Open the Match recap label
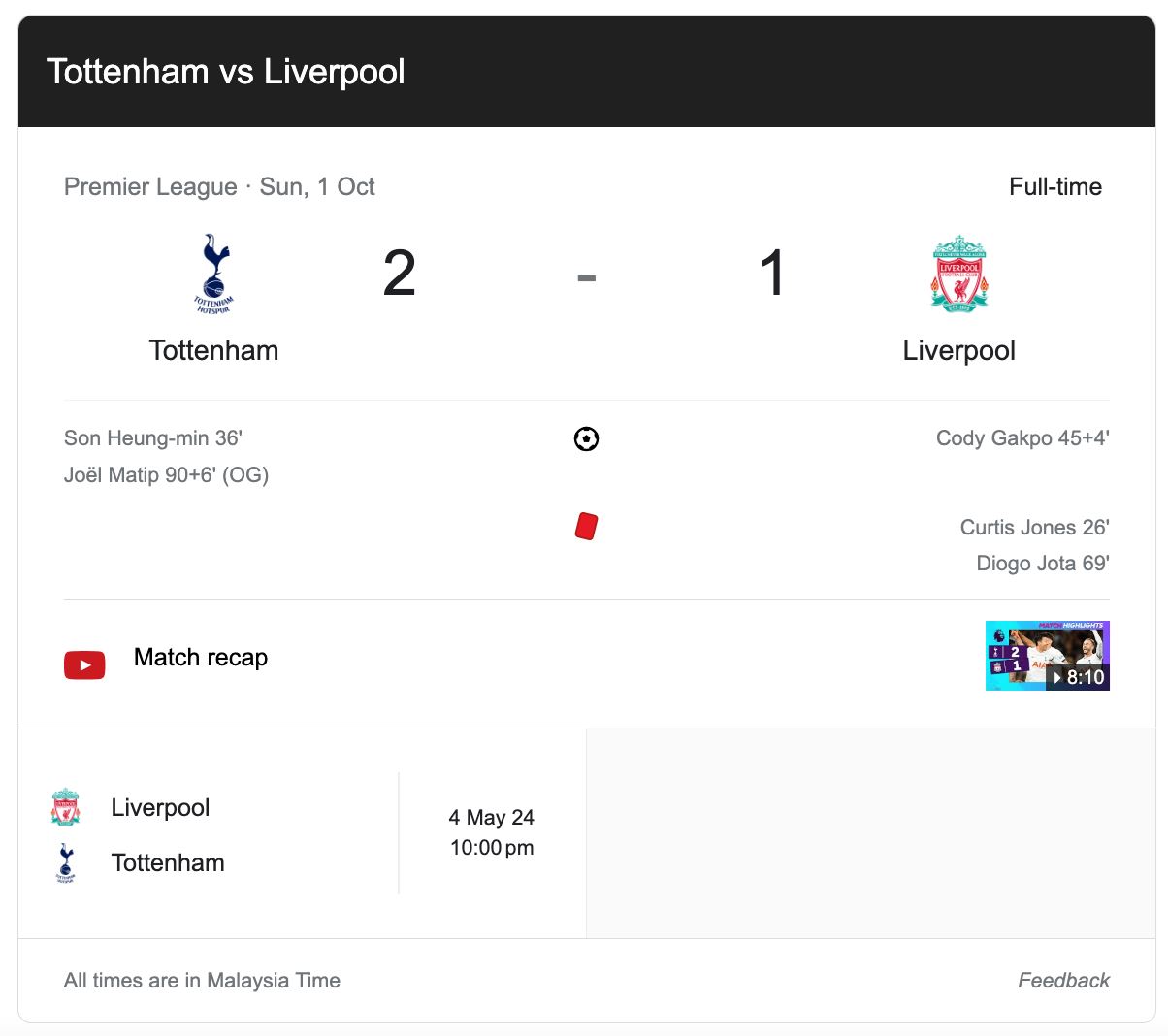1168x1036 pixels. pyautogui.click(x=200, y=657)
